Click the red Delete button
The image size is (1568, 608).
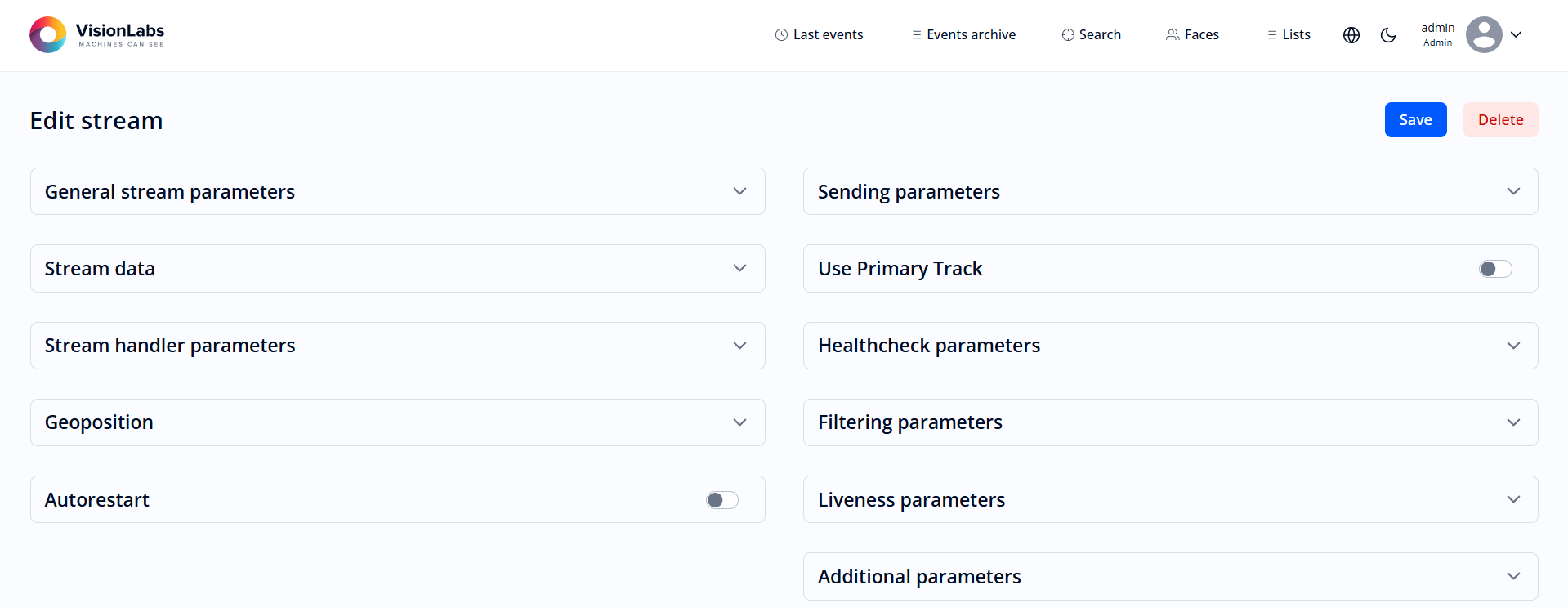pos(1500,120)
